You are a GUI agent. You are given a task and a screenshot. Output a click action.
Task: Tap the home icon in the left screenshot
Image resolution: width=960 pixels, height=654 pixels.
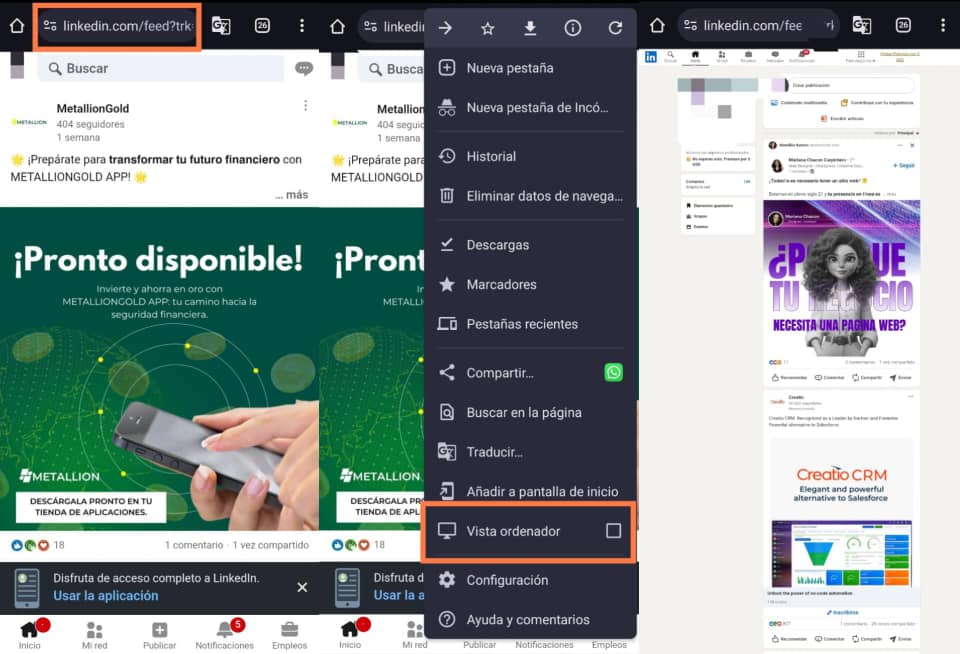click(x=17, y=26)
